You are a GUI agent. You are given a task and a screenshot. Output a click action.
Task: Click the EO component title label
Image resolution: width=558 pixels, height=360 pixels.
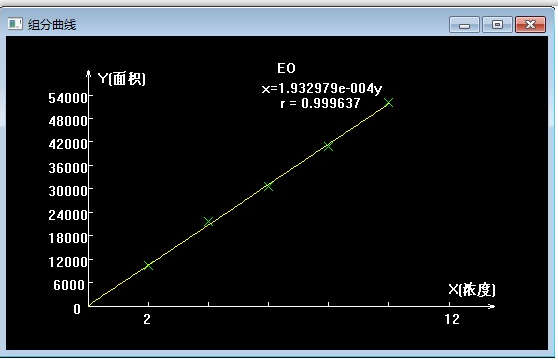[x=286, y=68]
